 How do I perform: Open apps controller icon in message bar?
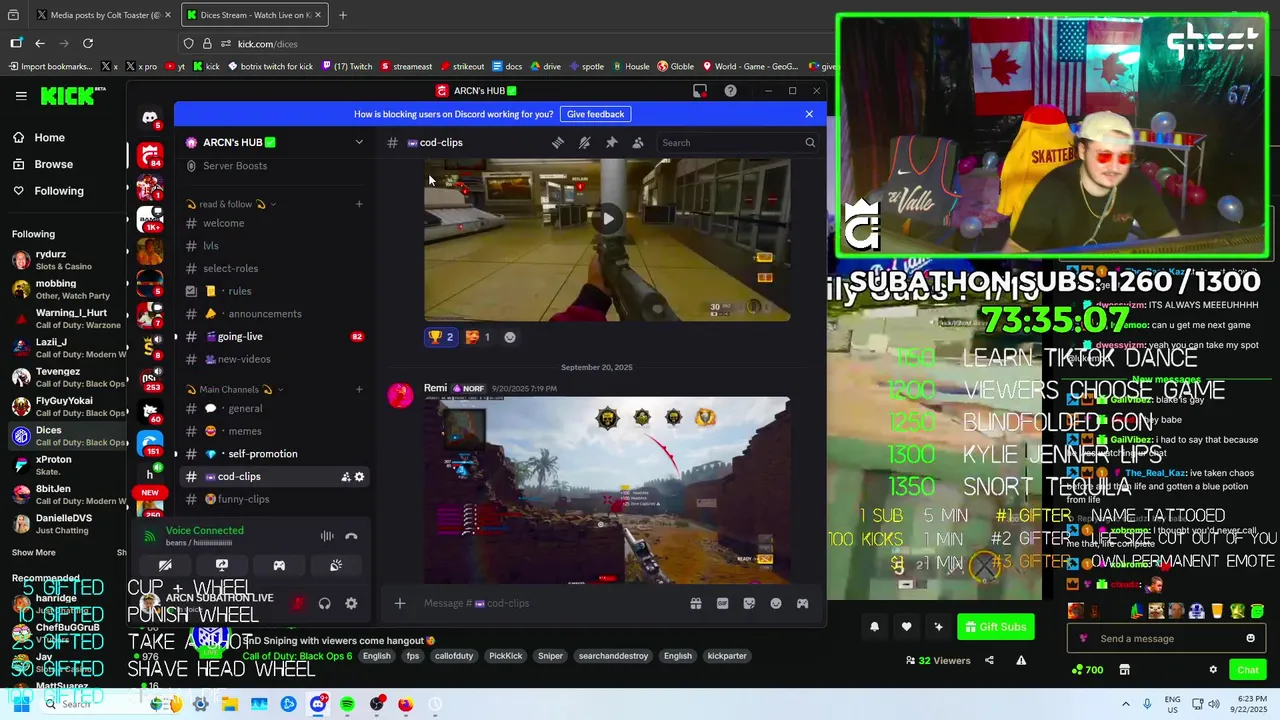(802, 603)
